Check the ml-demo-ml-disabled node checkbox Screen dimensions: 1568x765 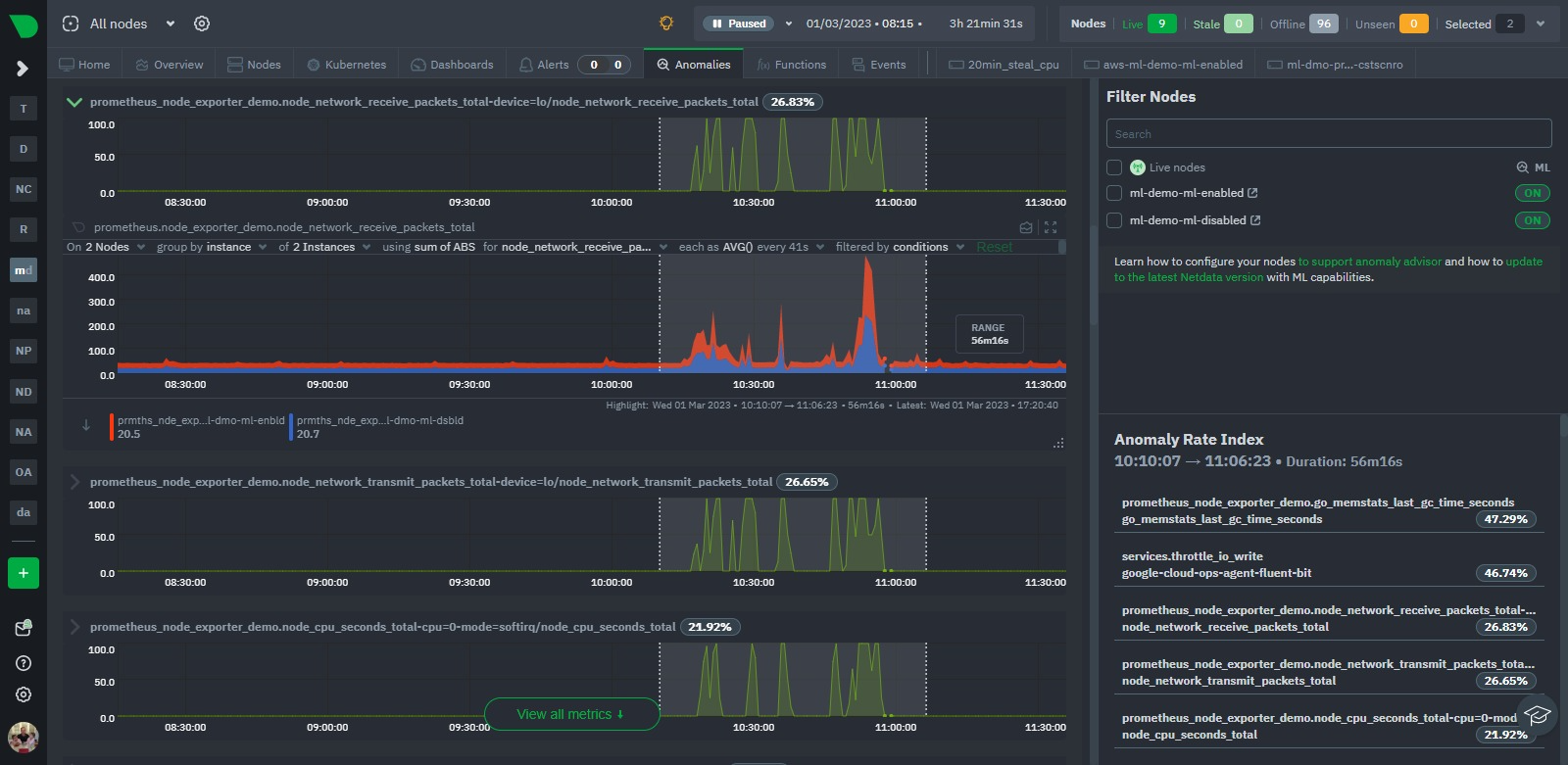click(1114, 220)
